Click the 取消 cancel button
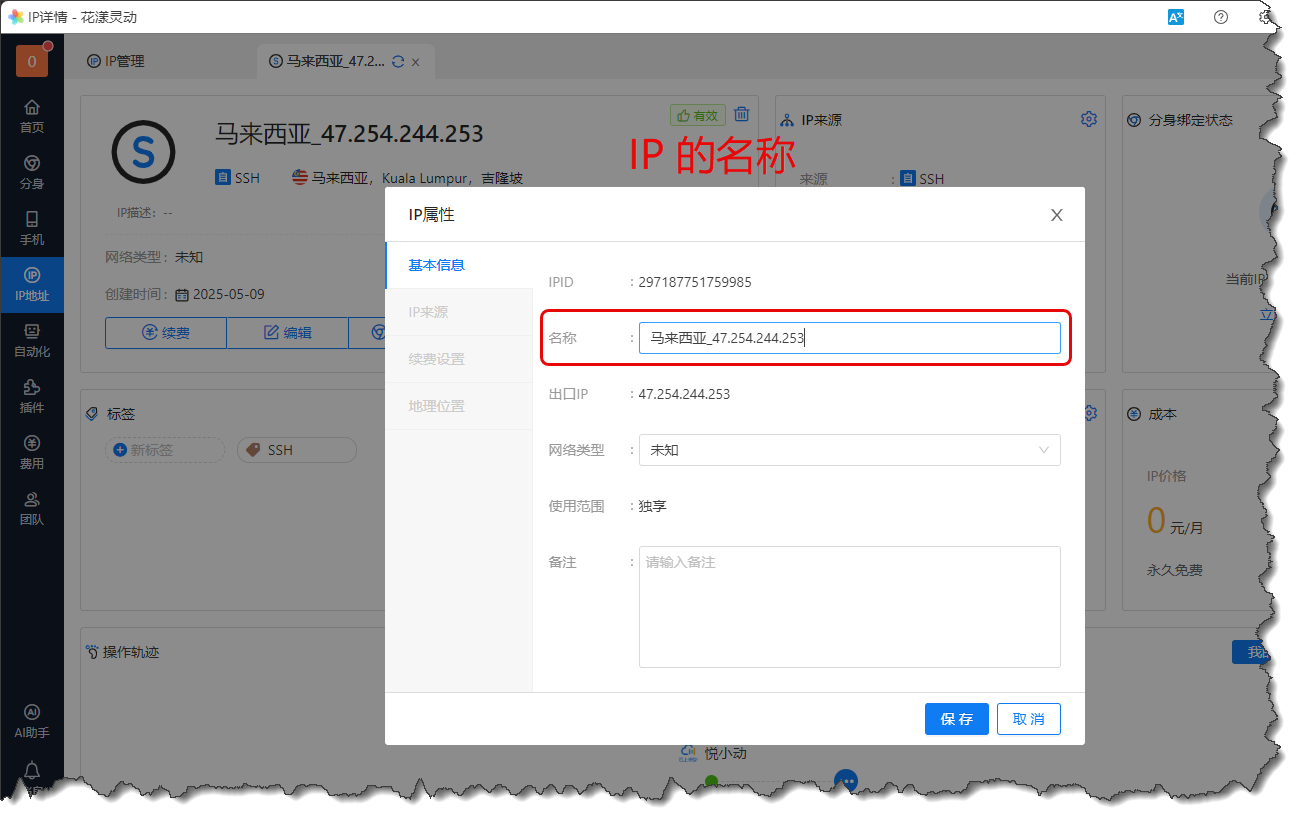This screenshot has height=823, width=1304. point(1028,719)
